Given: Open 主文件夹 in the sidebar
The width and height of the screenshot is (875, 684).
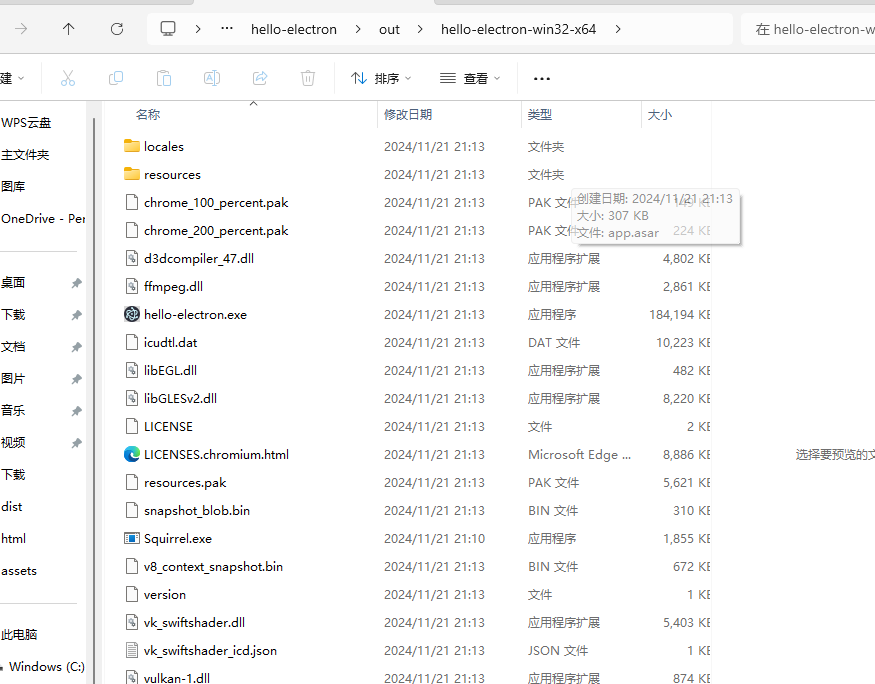Looking at the screenshot, I should 25,155.
